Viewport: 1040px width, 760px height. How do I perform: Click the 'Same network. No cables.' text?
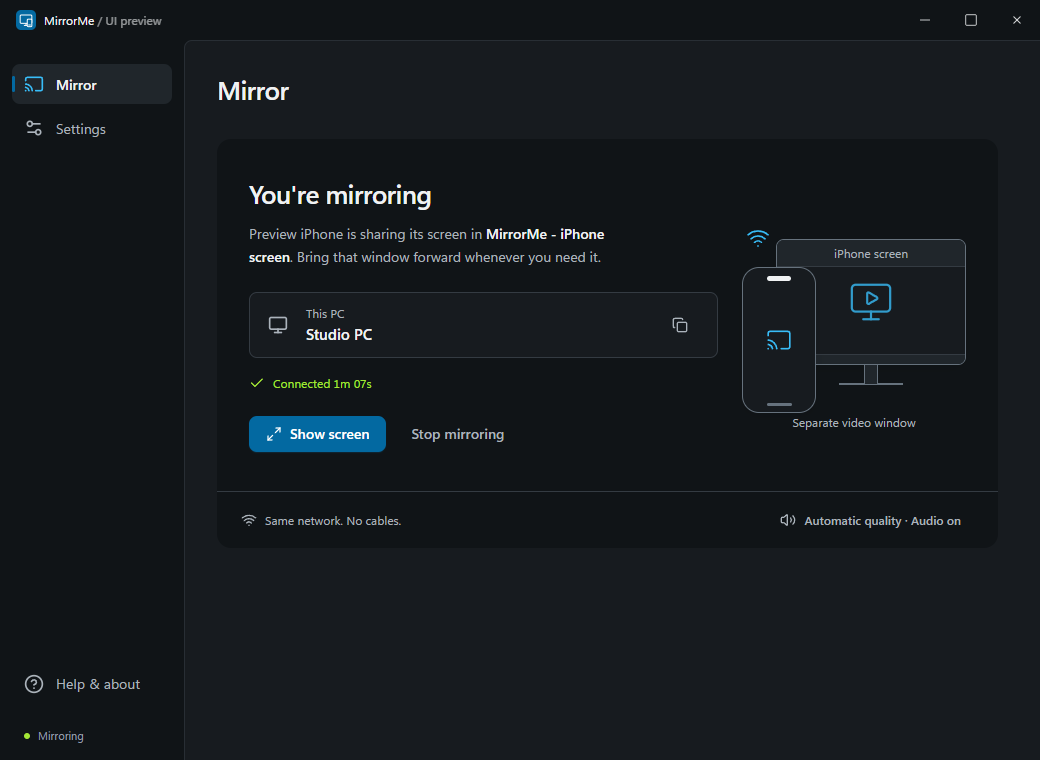coord(333,521)
